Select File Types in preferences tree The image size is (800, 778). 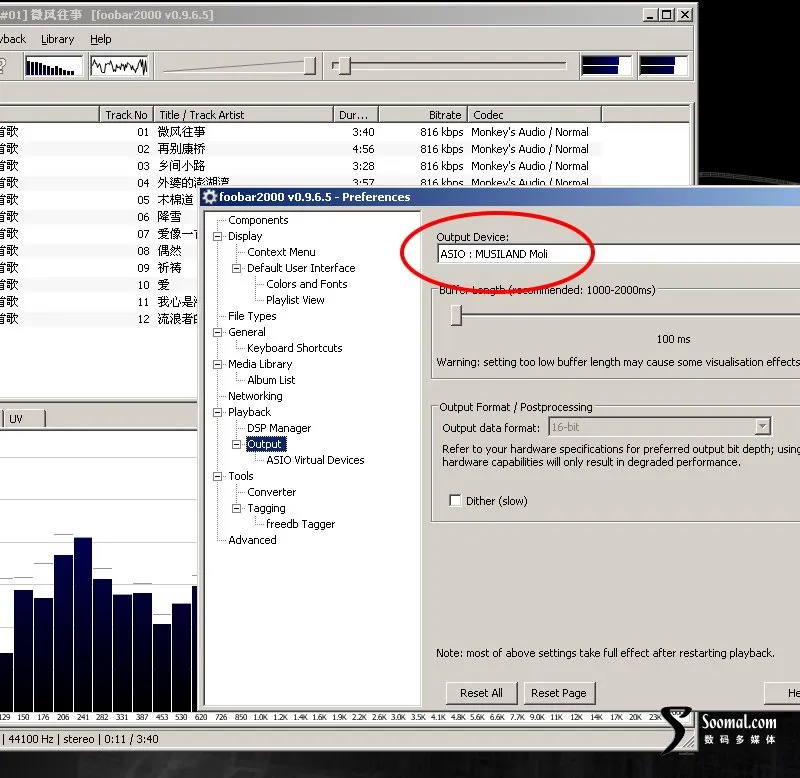click(252, 316)
